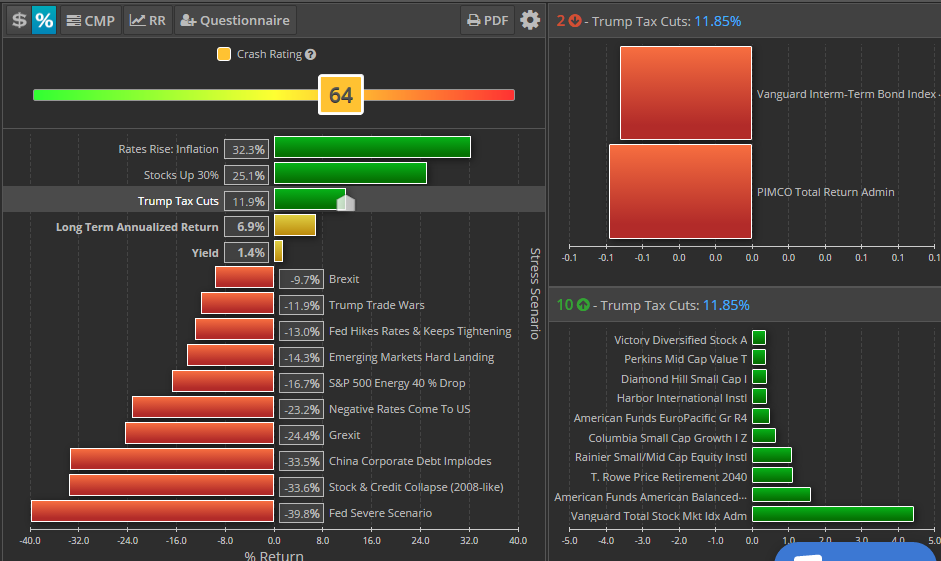Click the Crash Rating help icon
The height and width of the screenshot is (561, 941).
pyautogui.click(x=310, y=55)
